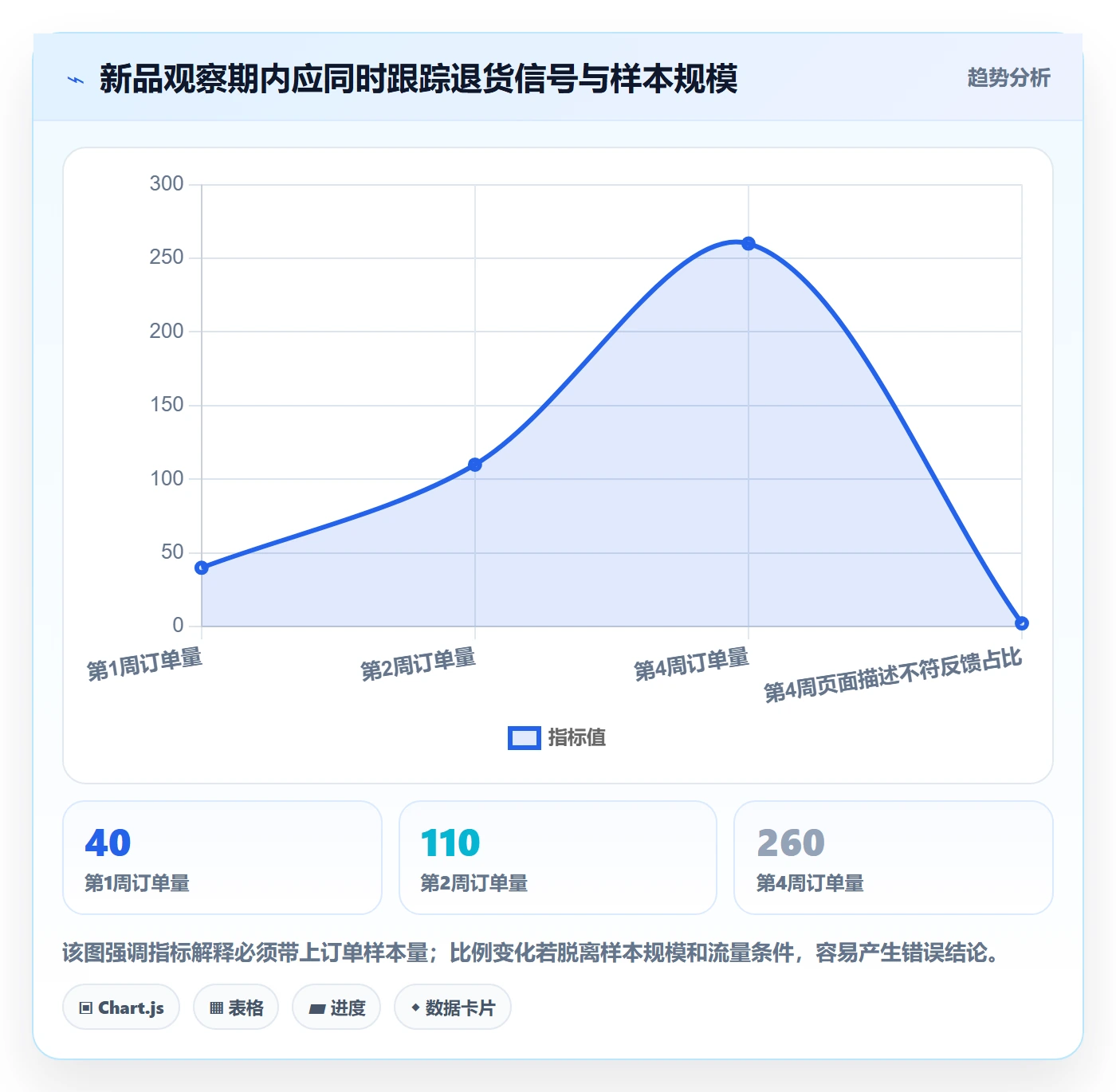
Task: Click the 40 第1周订单量 stat card
Action: click(222, 858)
